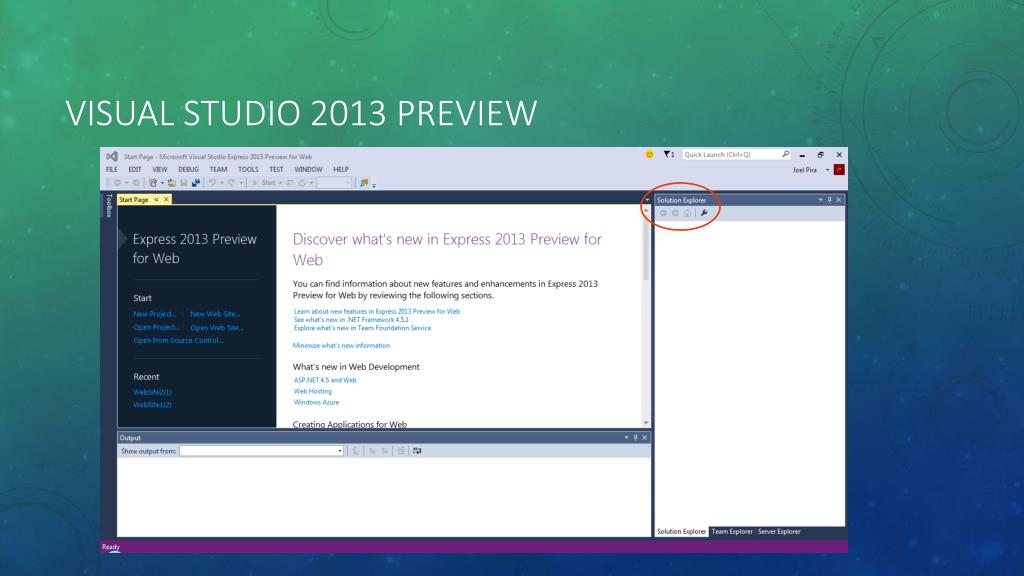Open the TOOLS menu
Screen dimensions: 1024x576
coord(248,169)
